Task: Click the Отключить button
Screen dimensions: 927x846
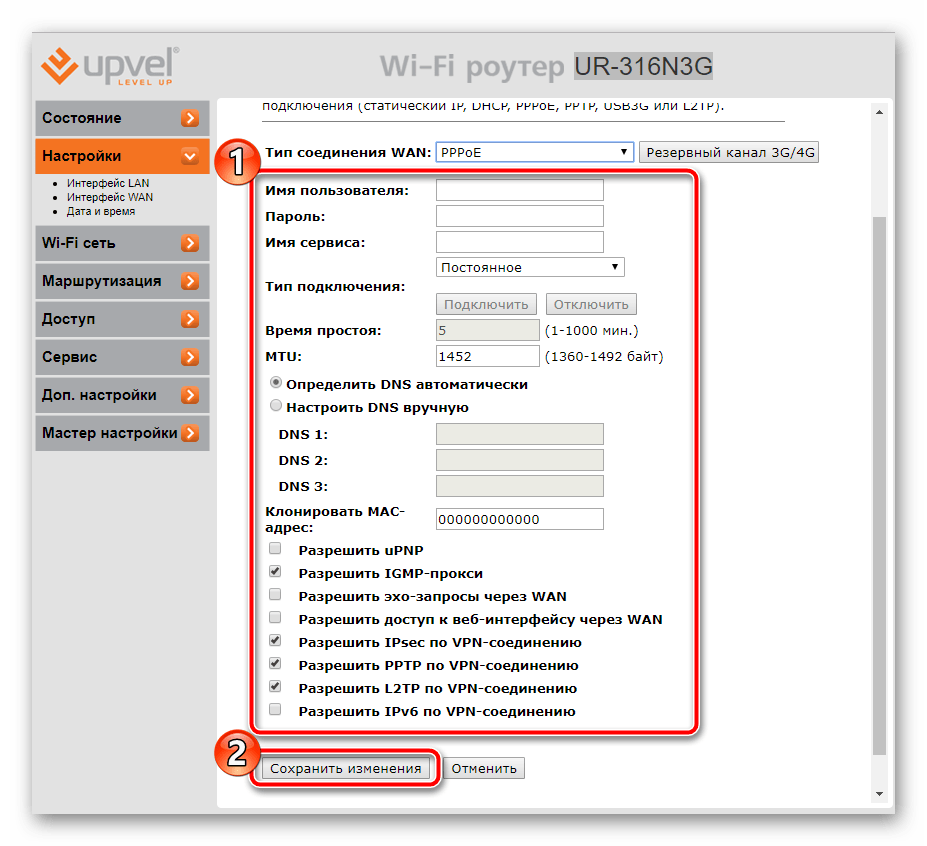Action: (x=591, y=304)
